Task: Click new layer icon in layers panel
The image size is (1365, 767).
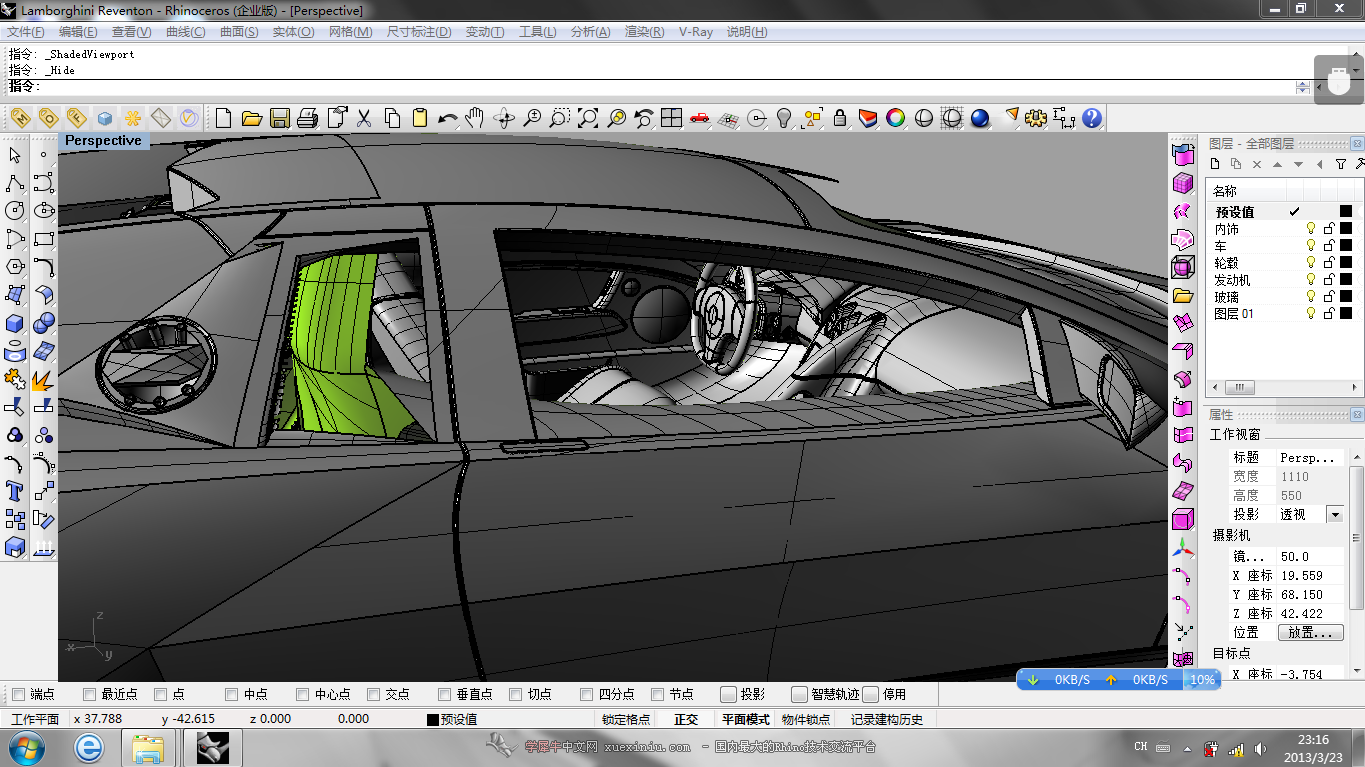Action: coord(1216,164)
